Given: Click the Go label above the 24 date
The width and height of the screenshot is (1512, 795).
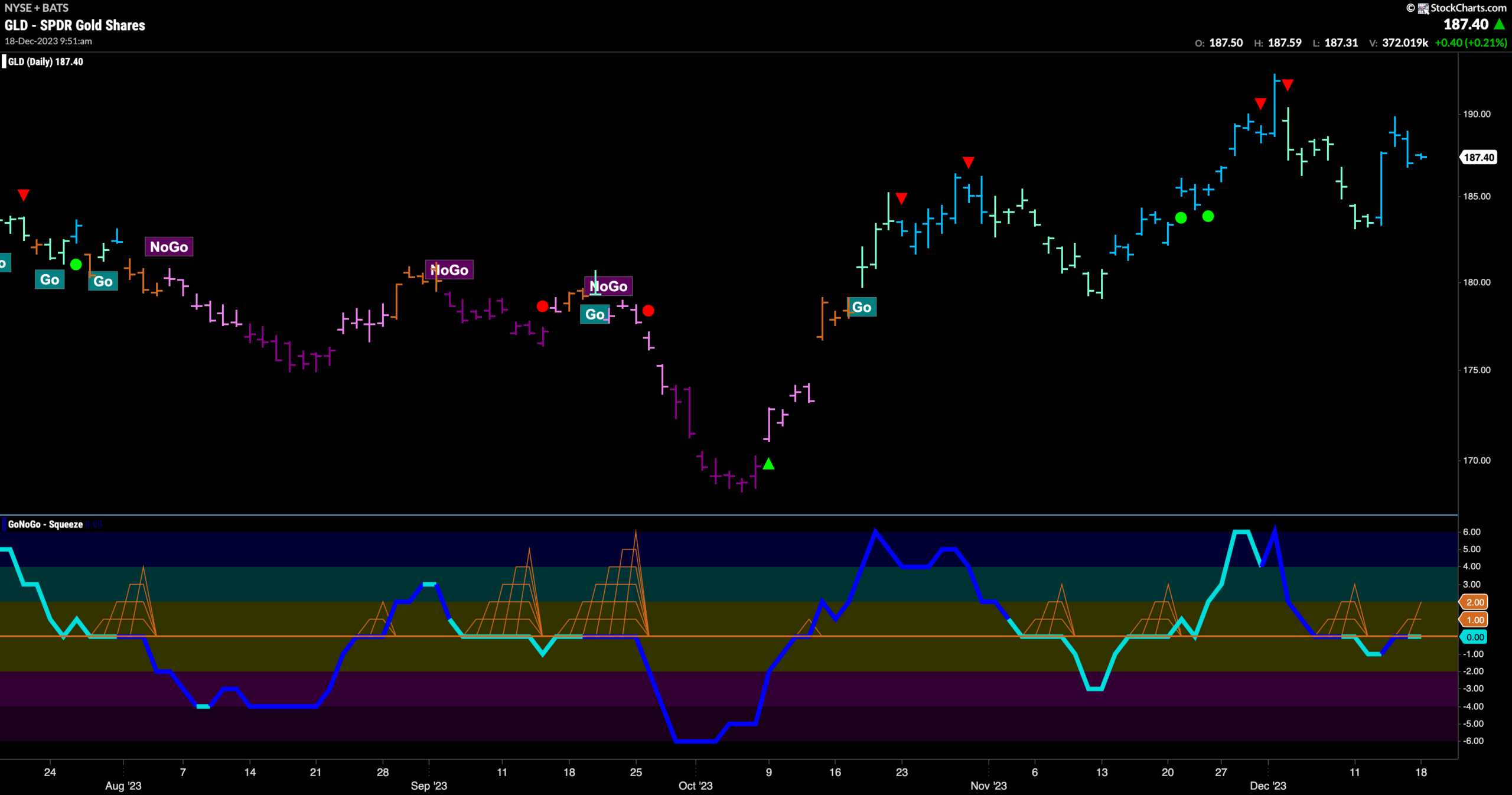Looking at the screenshot, I should [x=50, y=279].
